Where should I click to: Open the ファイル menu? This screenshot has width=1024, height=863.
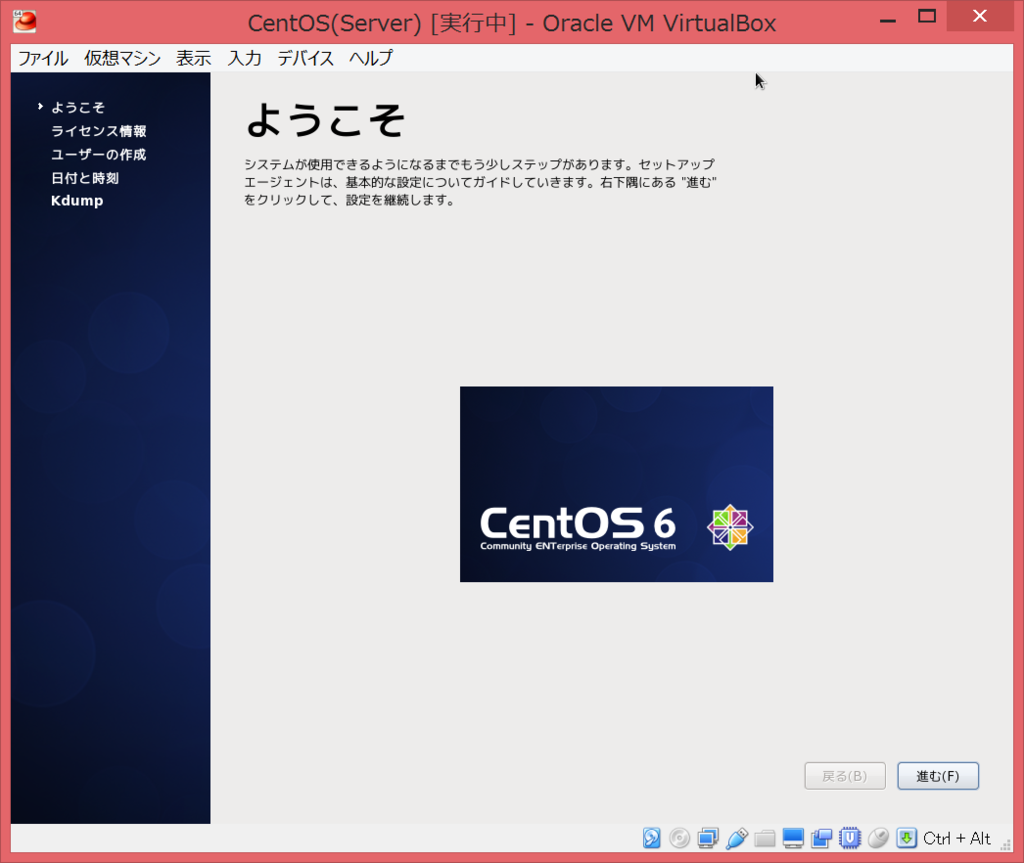pyautogui.click(x=43, y=58)
